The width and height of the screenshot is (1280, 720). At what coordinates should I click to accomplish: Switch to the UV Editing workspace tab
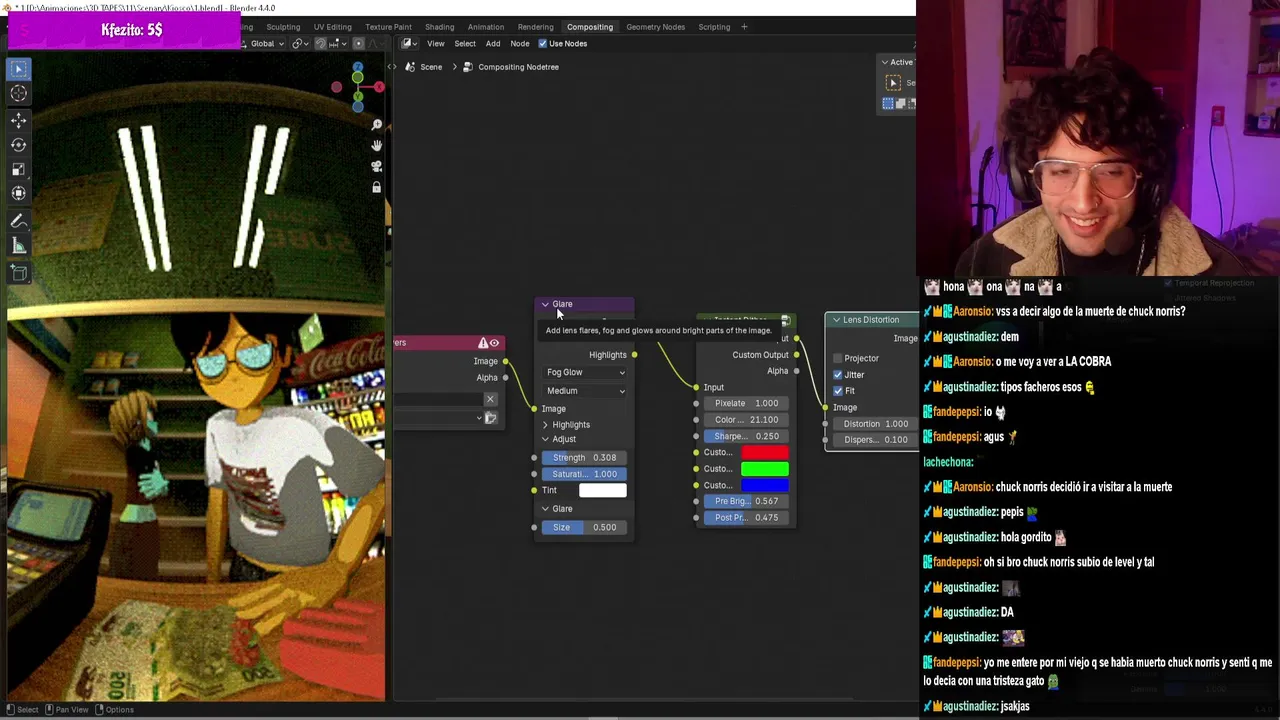point(332,27)
